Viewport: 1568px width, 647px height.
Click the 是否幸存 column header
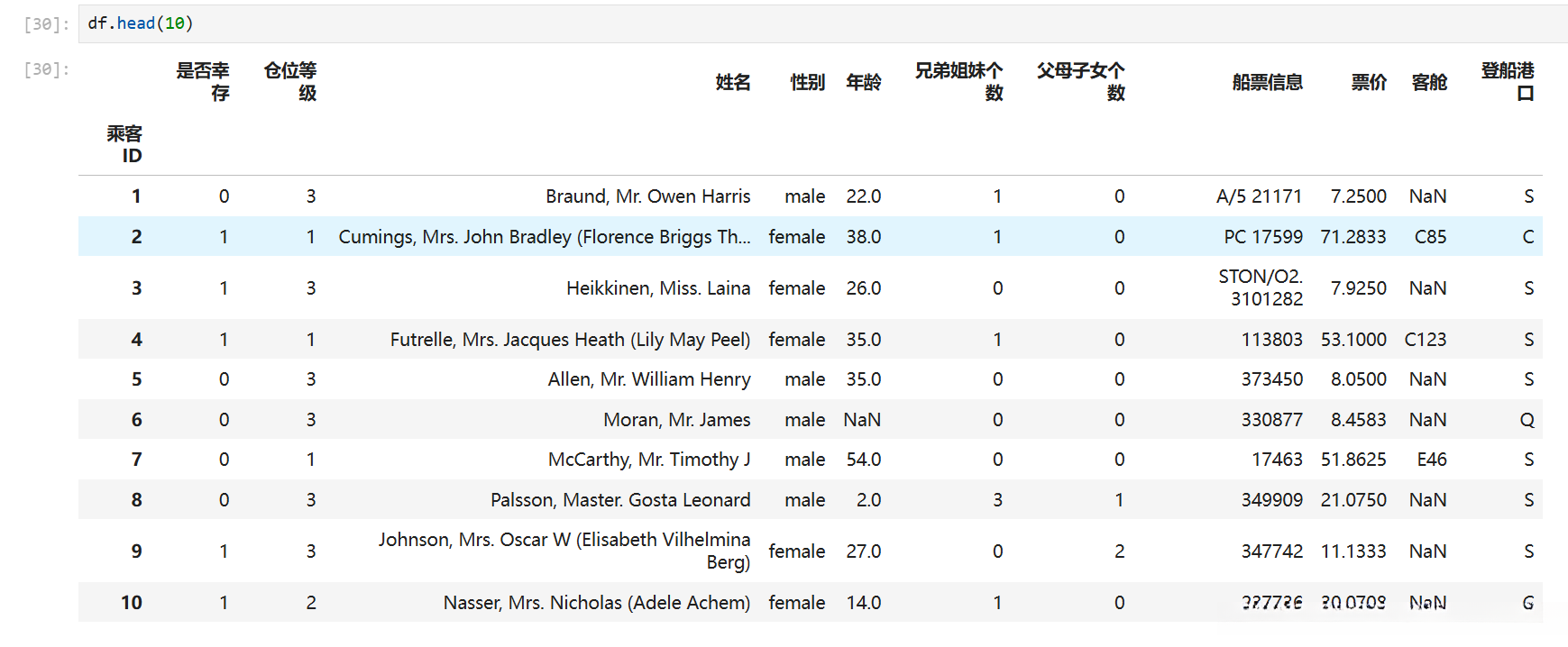click(x=203, y=81)
